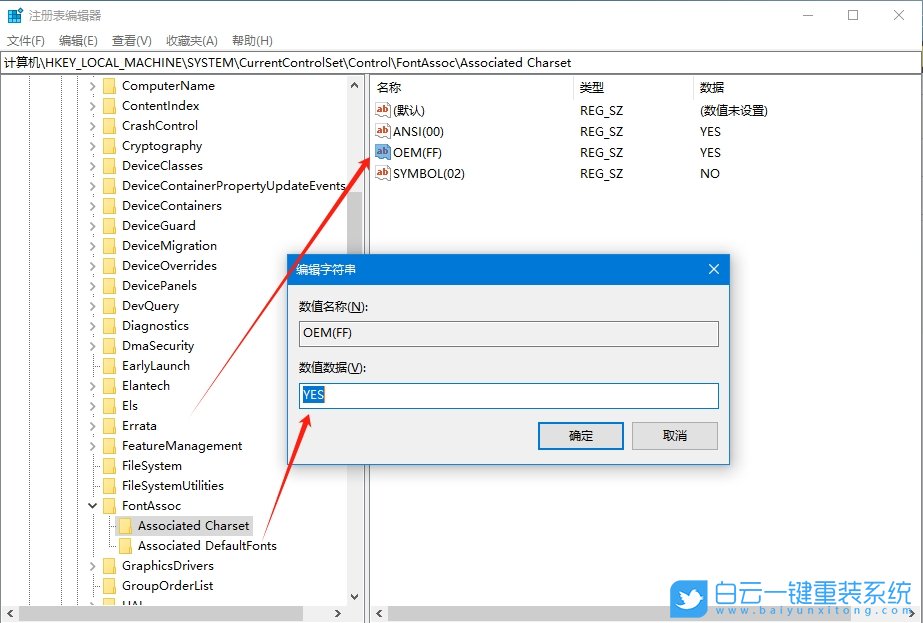
Task: Click the CrashControl folder icon
Action: tap(111, 125)
